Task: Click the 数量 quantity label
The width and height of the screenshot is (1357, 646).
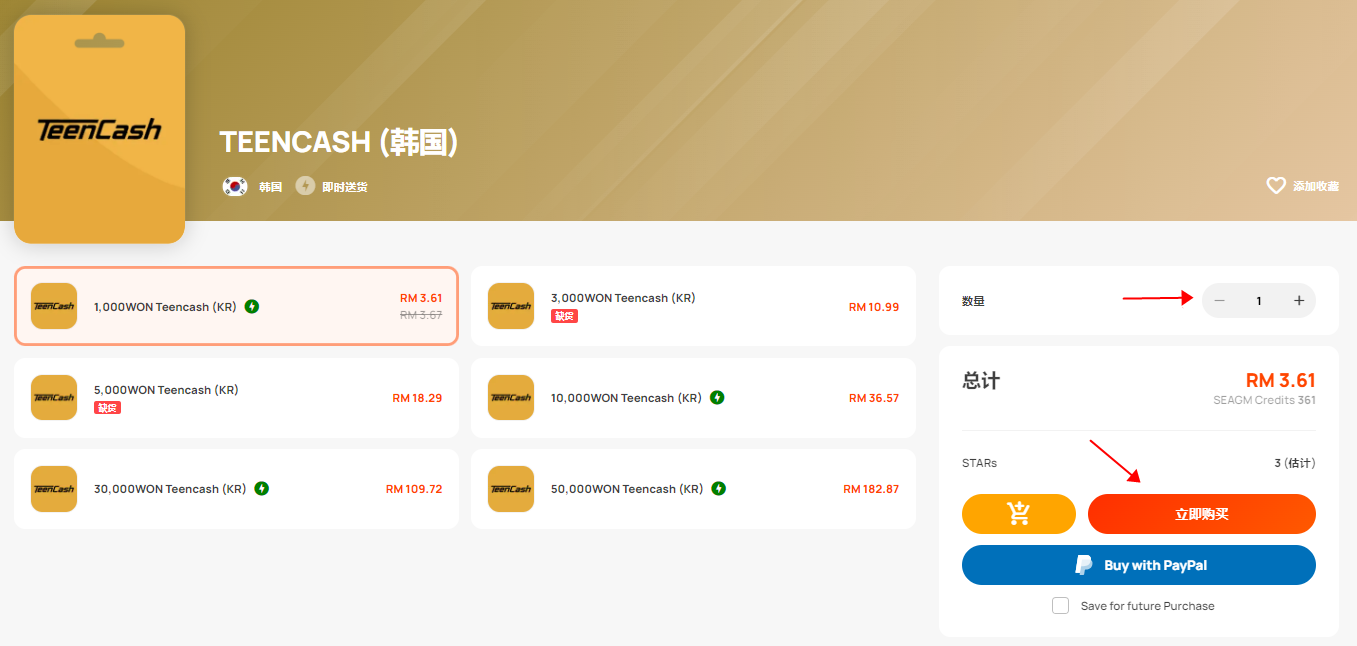Action: click(x=973, y=301)
